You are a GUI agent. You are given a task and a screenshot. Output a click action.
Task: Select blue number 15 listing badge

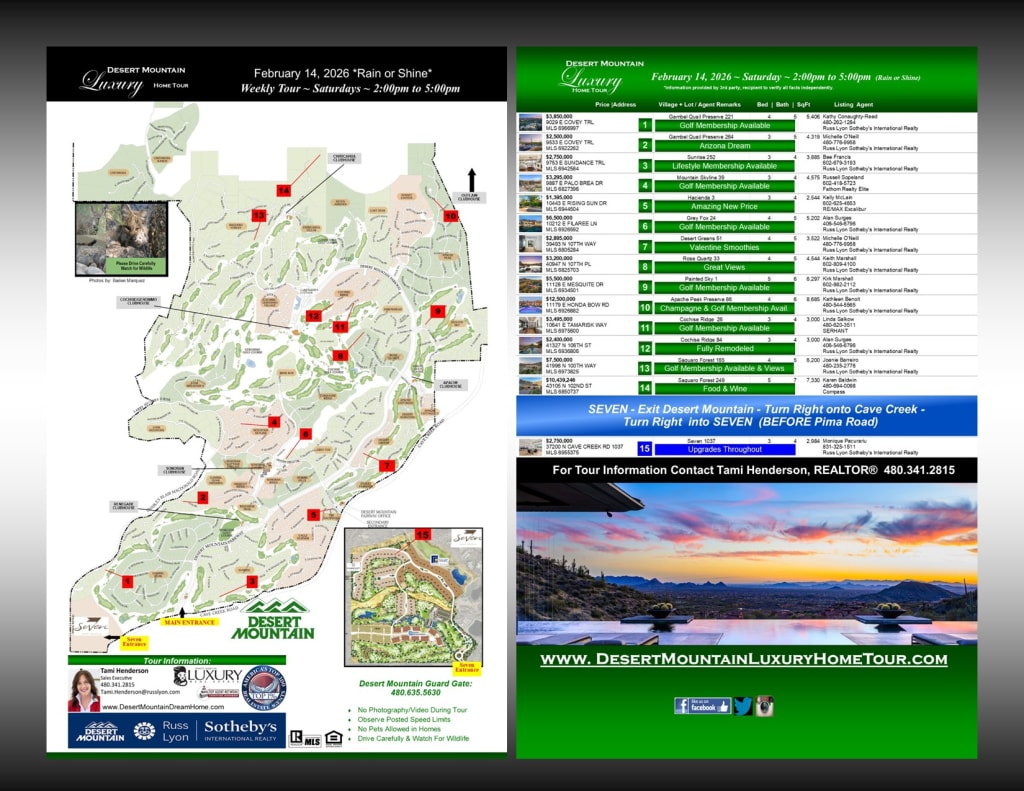pos(645,449)
